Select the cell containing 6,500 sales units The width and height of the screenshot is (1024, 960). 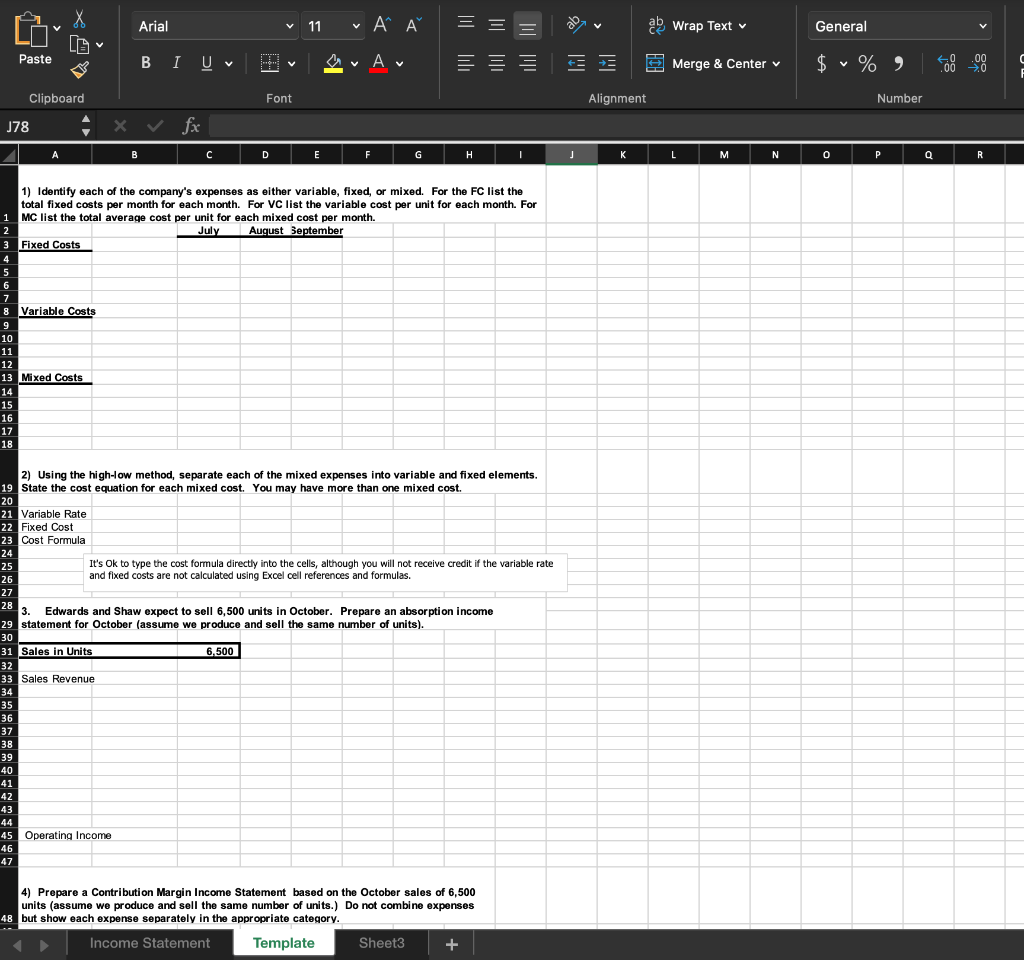[x=208, y=652]
